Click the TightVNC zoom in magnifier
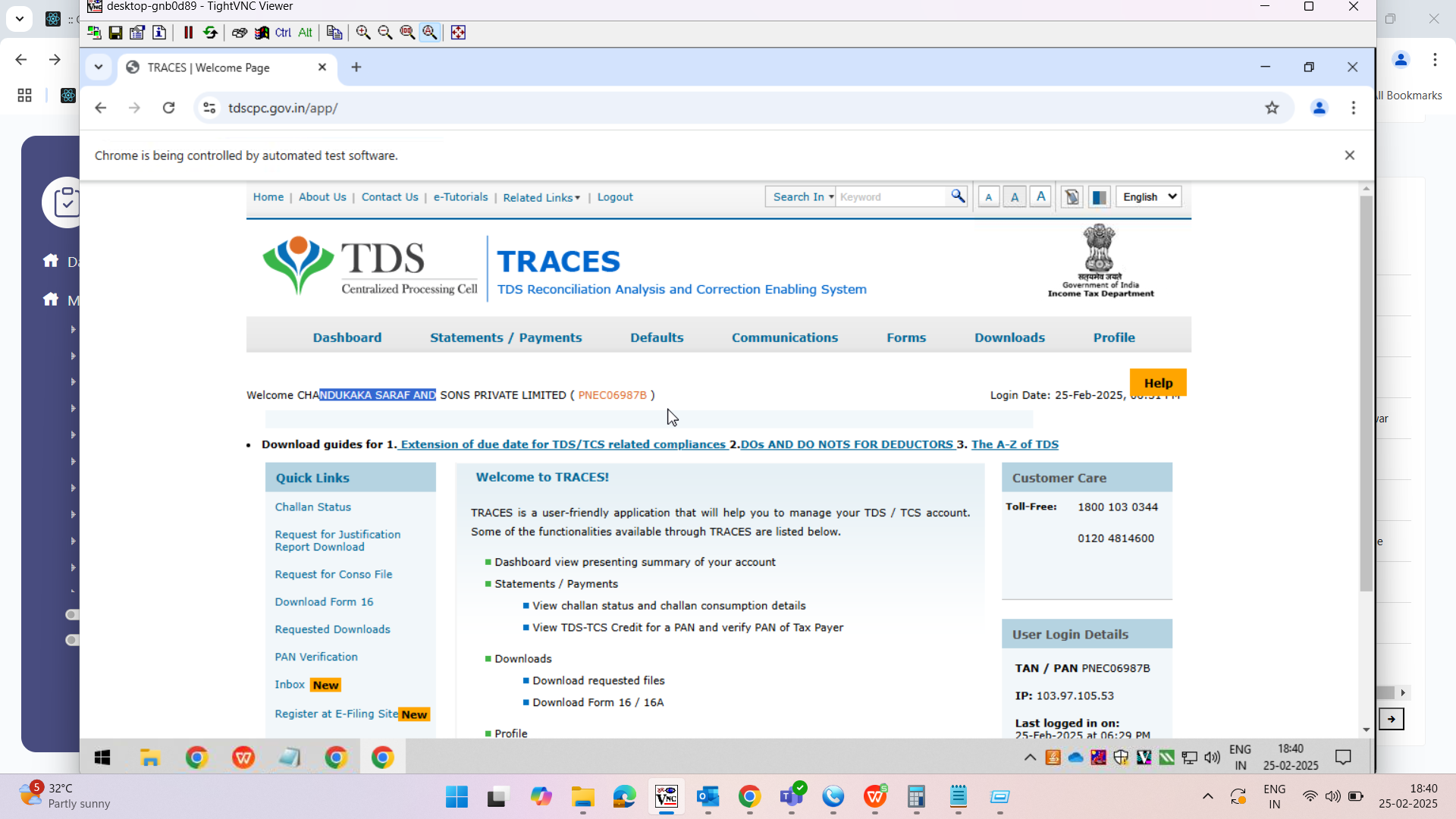The width and height of the screenshot is (1456, 819). 363,33
